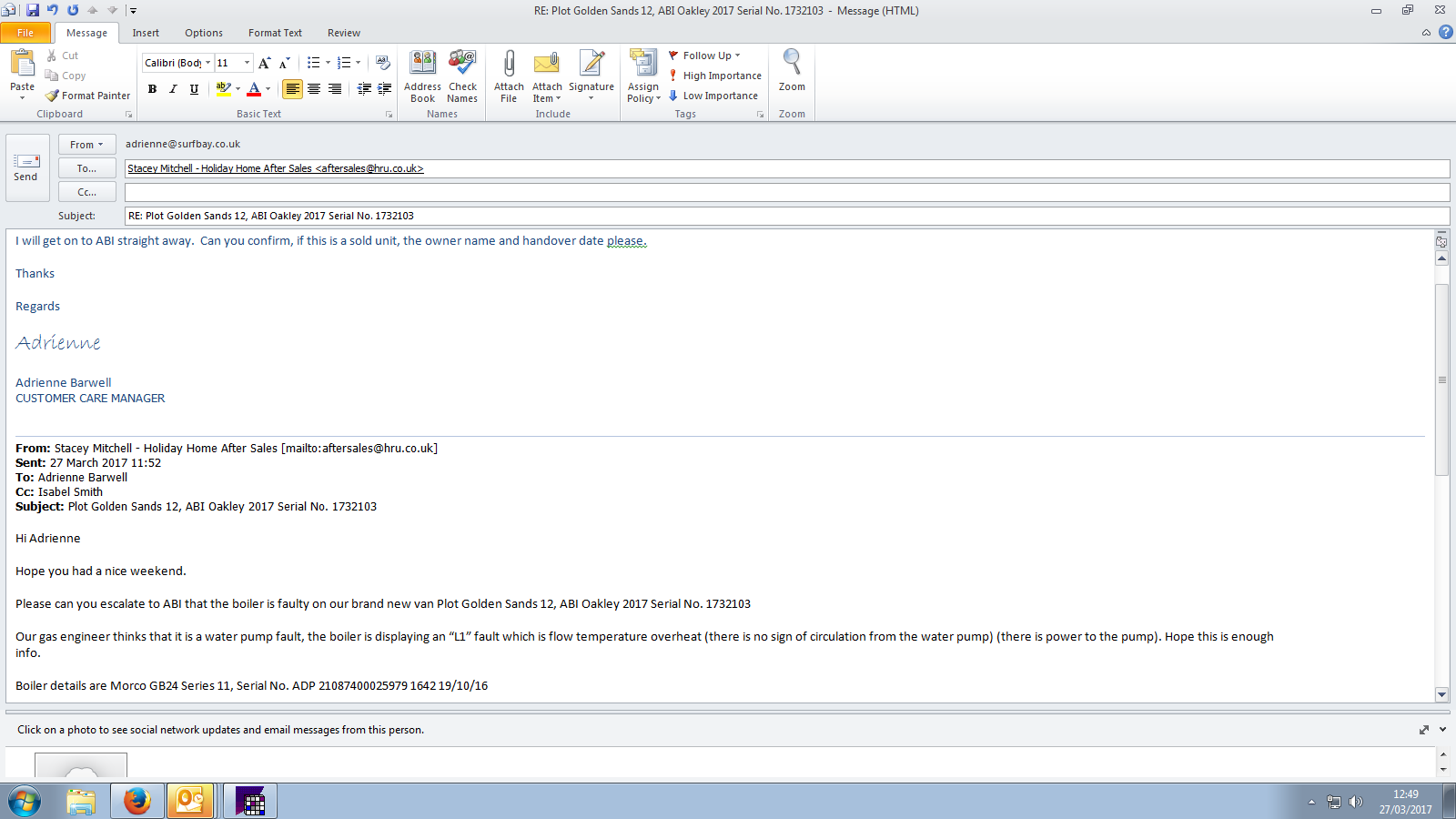Viewport: 1456px width, 819px height.
Task: Toggle center text alignment
Action: 314,89
